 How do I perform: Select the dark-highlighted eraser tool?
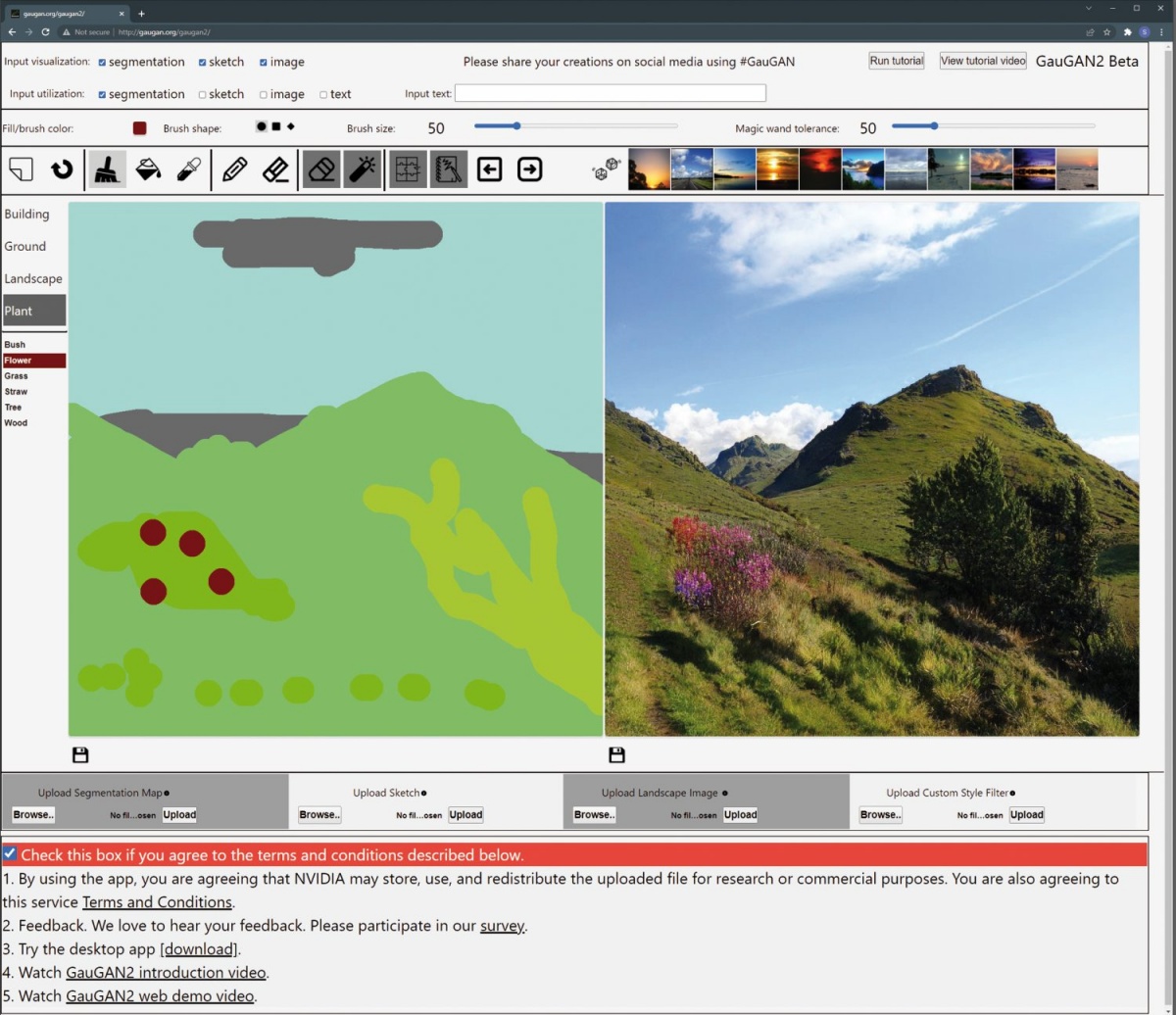click(322, 169)
